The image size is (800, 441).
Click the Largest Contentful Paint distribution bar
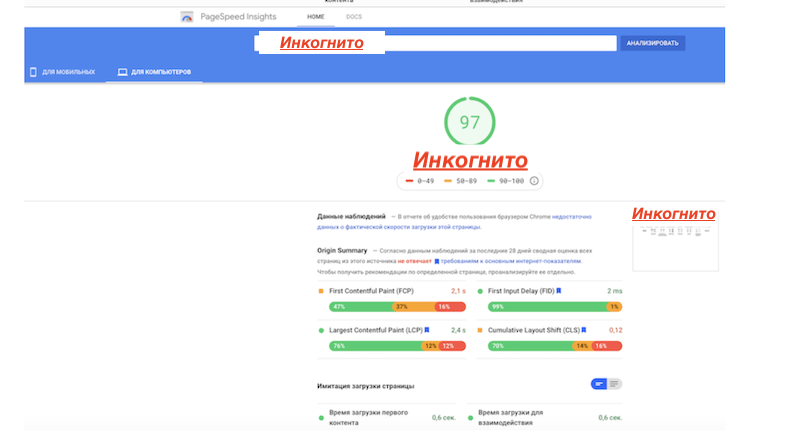tap(397, 346)
